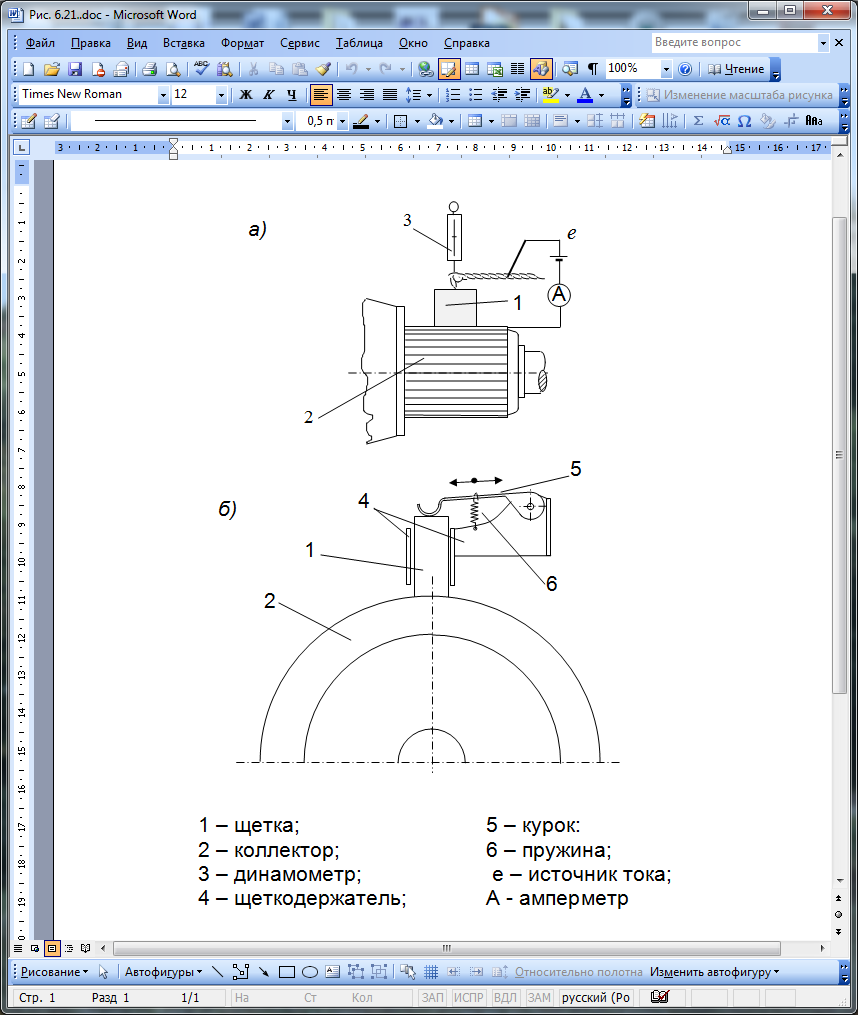Insert a table from the standard toolbar
Image resolution: width=858 pixels, height=1015 pixels.
472,69
